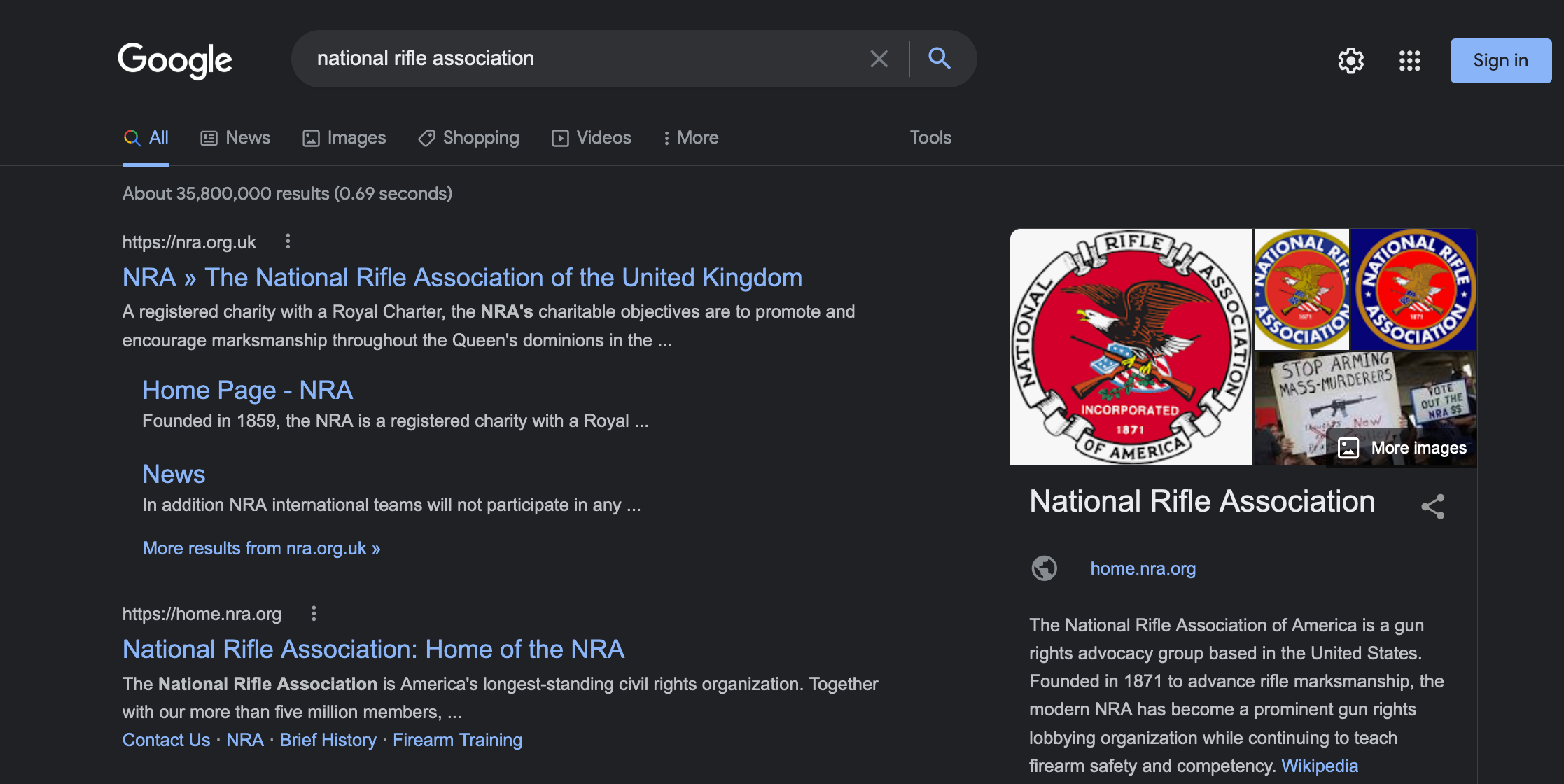Viewport: 1564px width, 784px height.
Task: Open the Home Page - NRA sitelink
Action: [x=247, y=390]
